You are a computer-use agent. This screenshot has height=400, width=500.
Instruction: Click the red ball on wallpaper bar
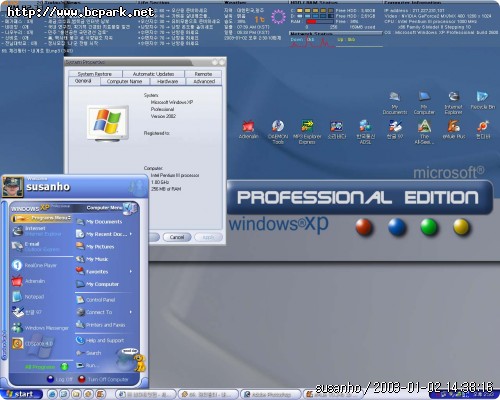(x=364, y=227)
